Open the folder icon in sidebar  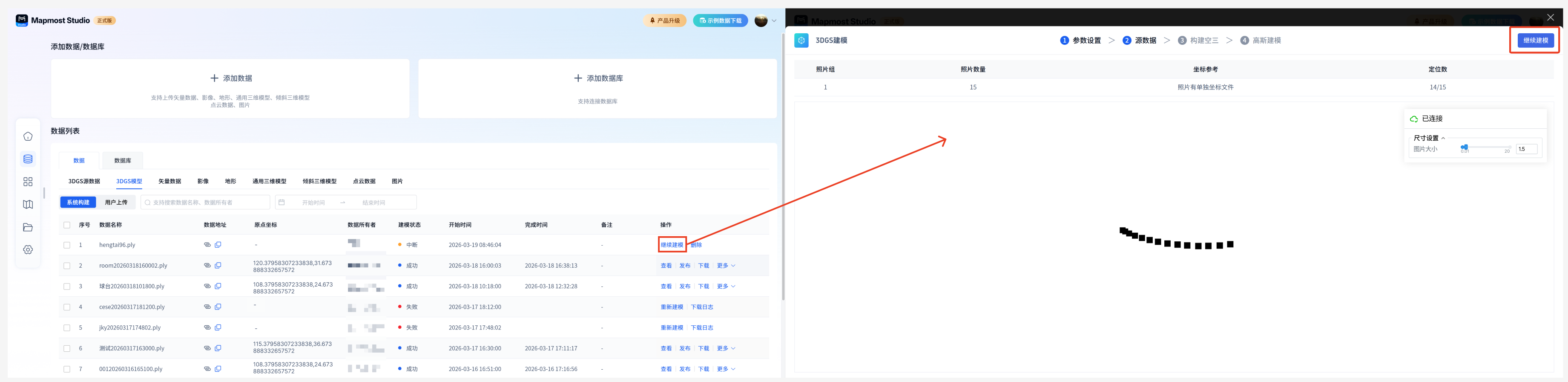(x=28, y=227)
